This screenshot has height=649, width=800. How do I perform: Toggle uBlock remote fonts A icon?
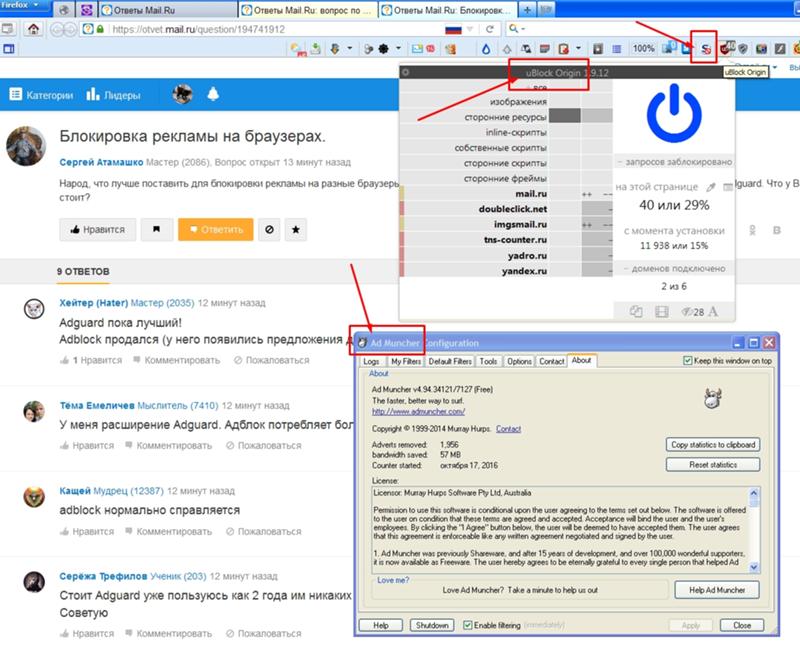(713, 311)
